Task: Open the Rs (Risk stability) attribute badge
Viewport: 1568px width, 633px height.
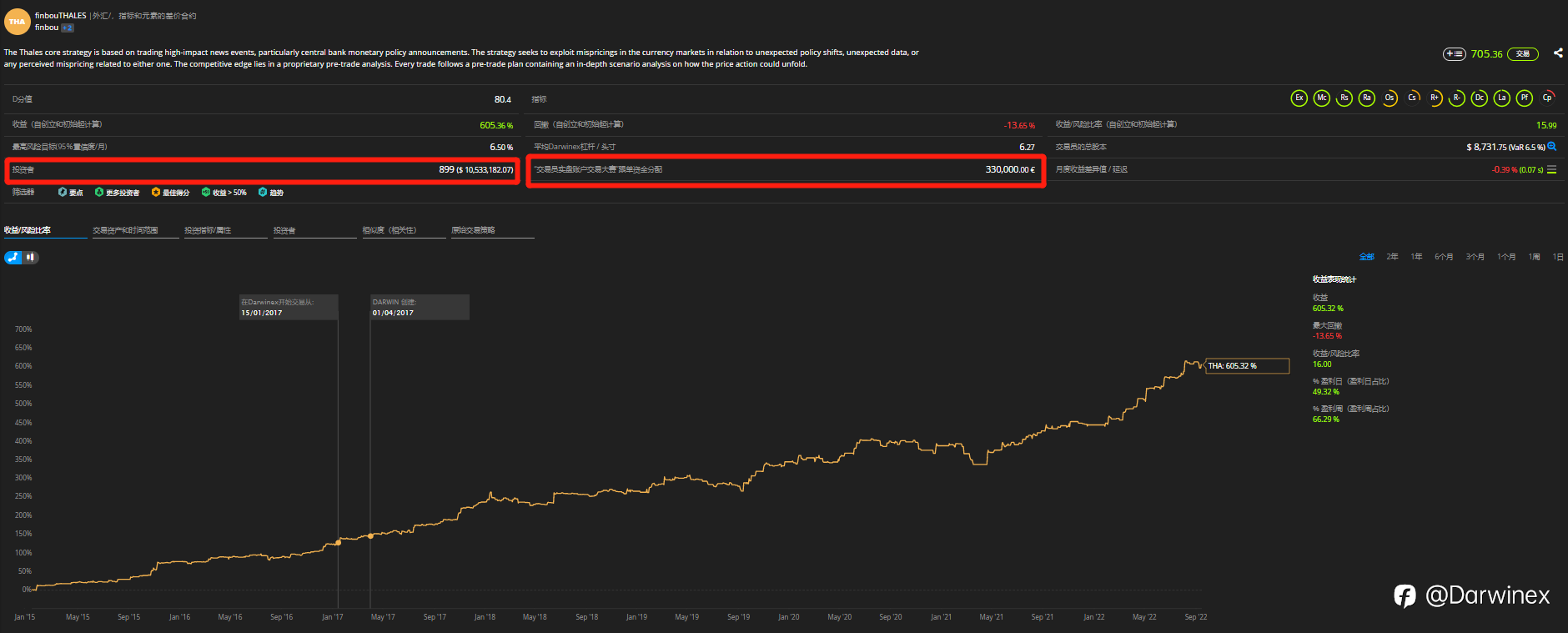Action: pyautogui.click(x=1344, y=98)
